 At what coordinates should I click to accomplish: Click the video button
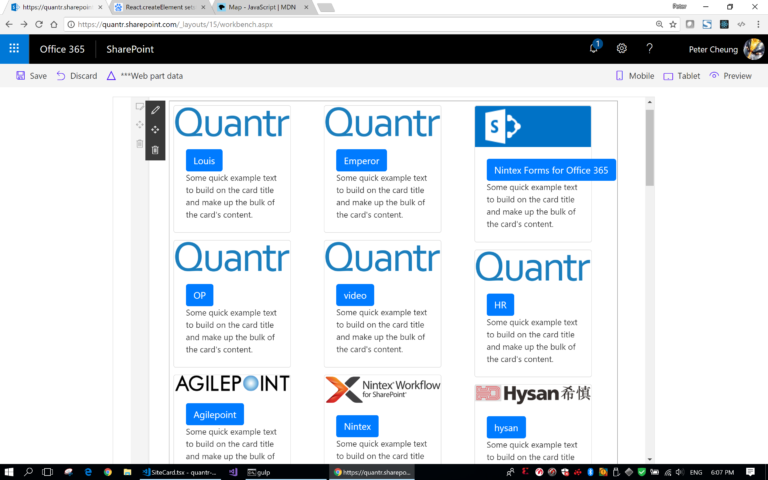click(x=355, y=295)
